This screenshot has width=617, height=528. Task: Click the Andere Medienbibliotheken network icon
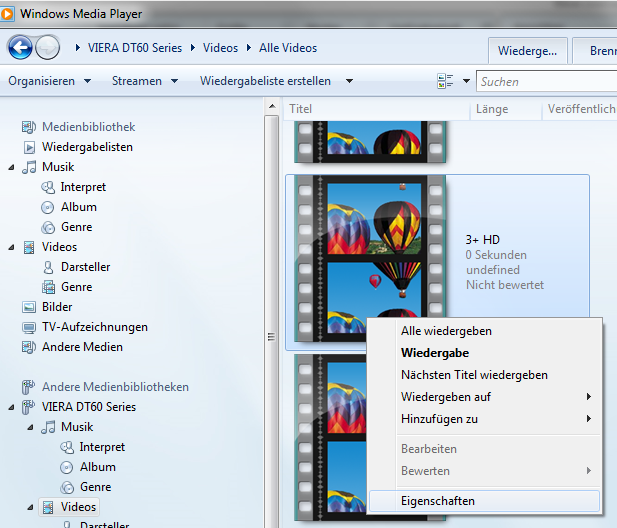pyautogui.click(x=28, y=387)
